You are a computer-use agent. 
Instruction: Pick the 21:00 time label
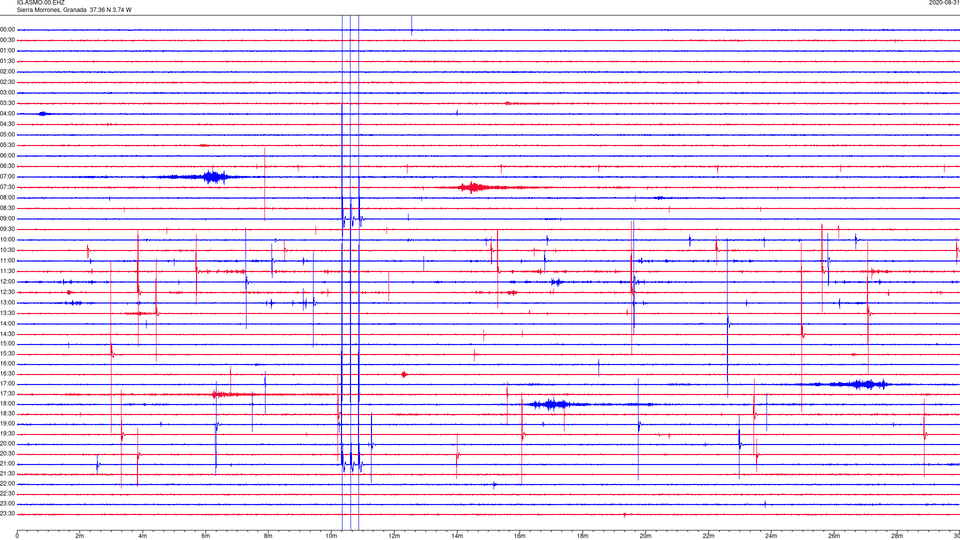click(7, 464)
